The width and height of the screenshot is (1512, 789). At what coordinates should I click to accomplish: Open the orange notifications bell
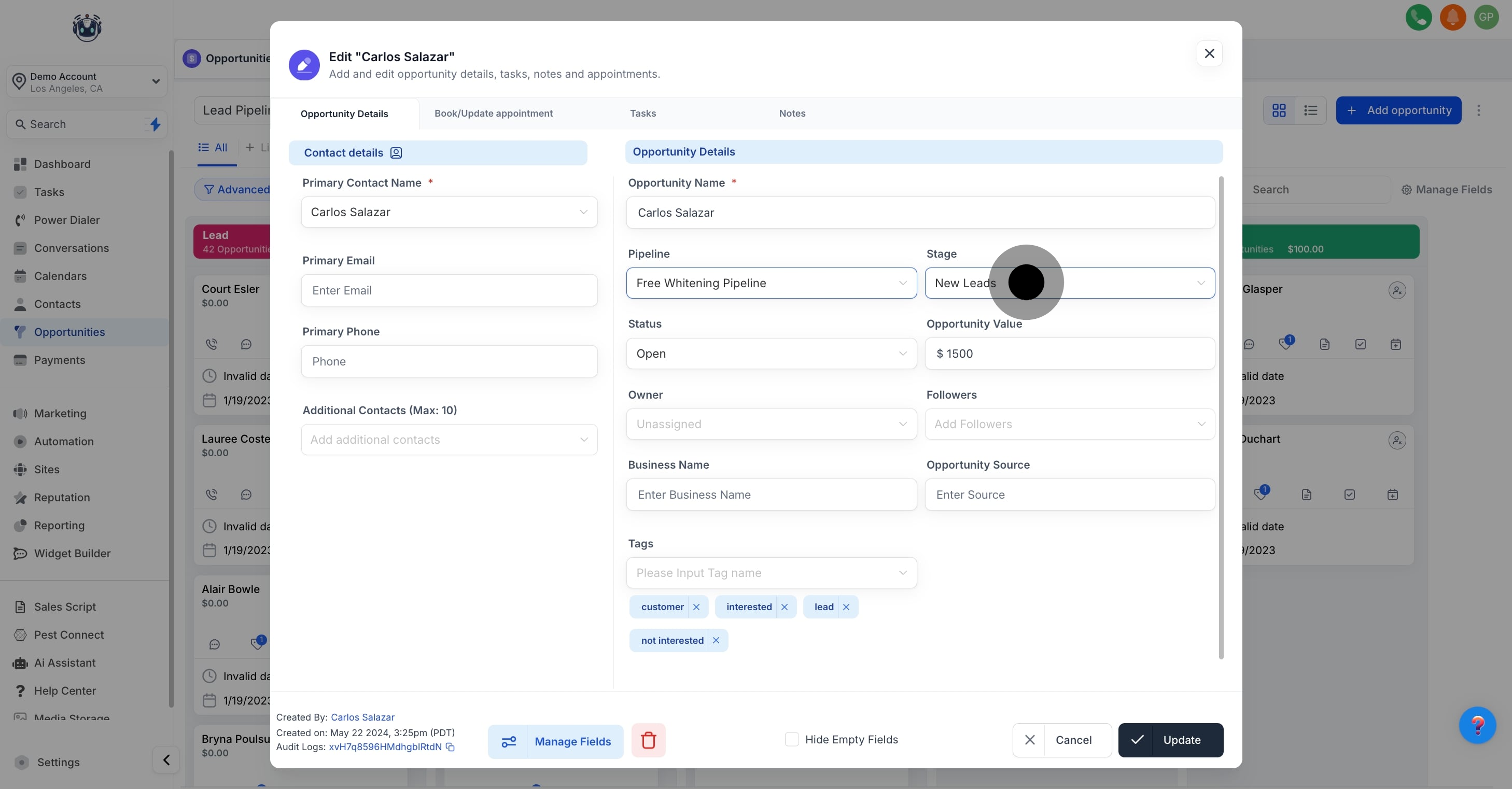(1452, 18)
